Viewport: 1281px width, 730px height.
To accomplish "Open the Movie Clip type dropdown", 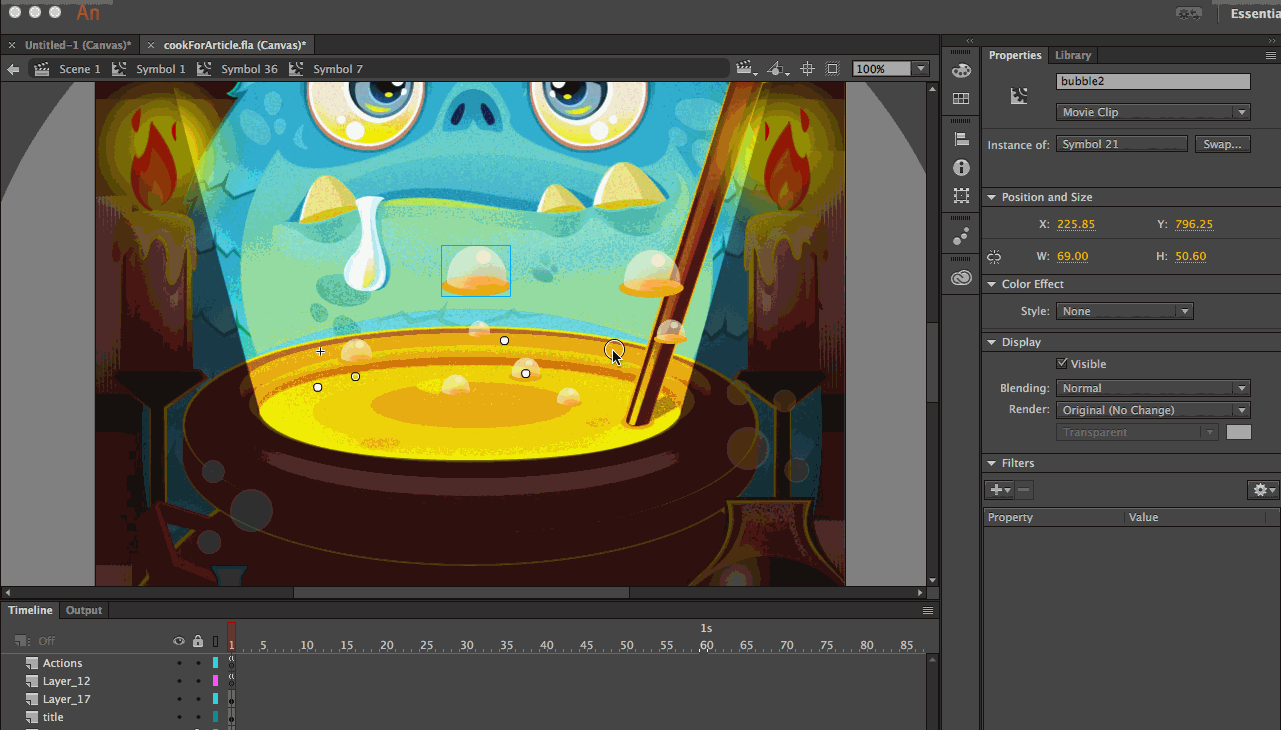I will coord(1153,113).
